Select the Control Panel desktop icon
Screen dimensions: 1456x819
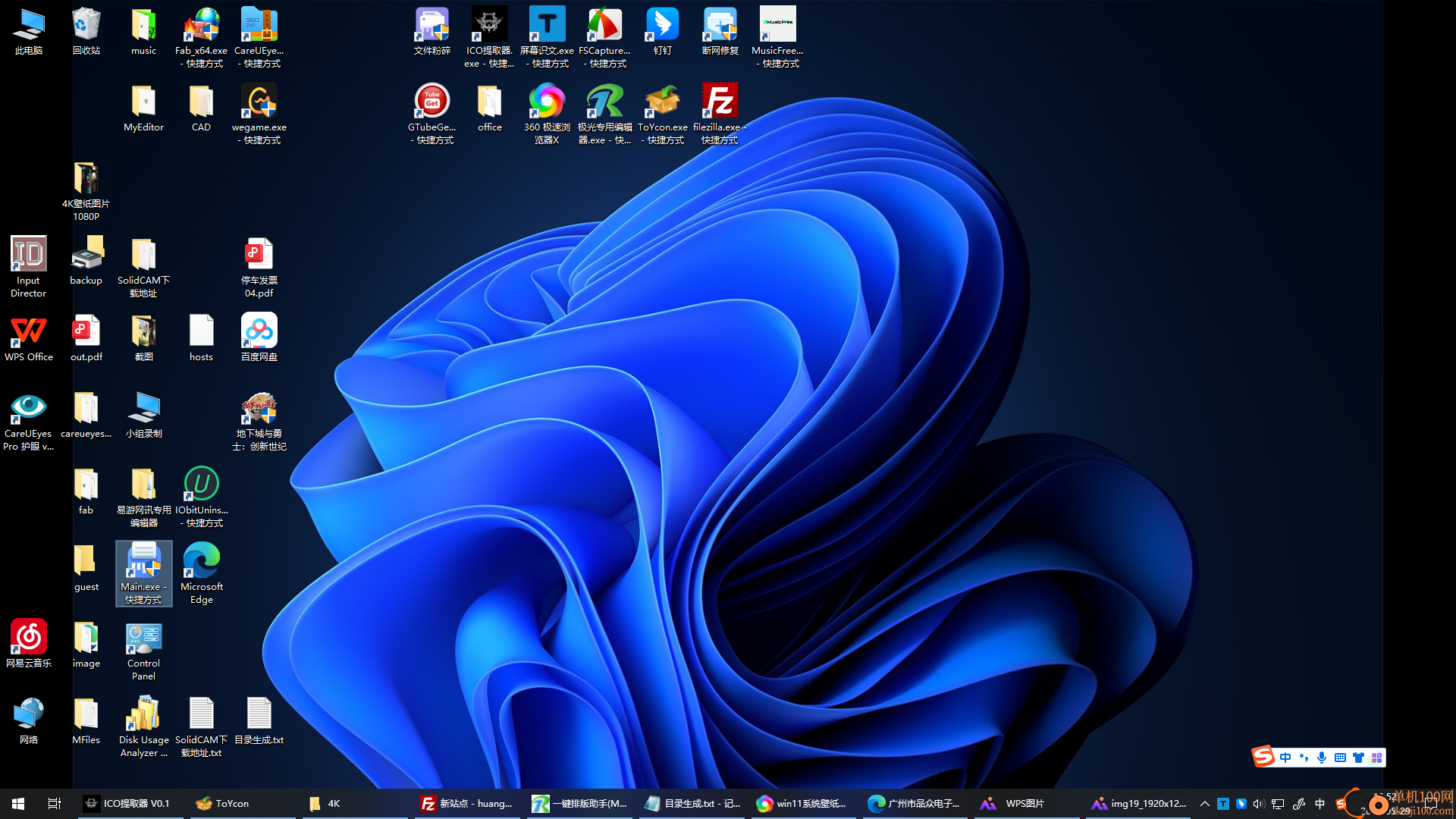143,651
